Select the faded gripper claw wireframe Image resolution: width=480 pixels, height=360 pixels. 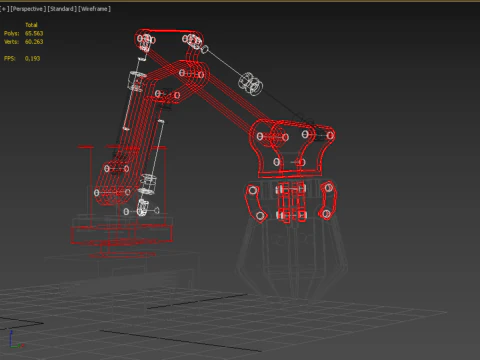coord(293,260)
